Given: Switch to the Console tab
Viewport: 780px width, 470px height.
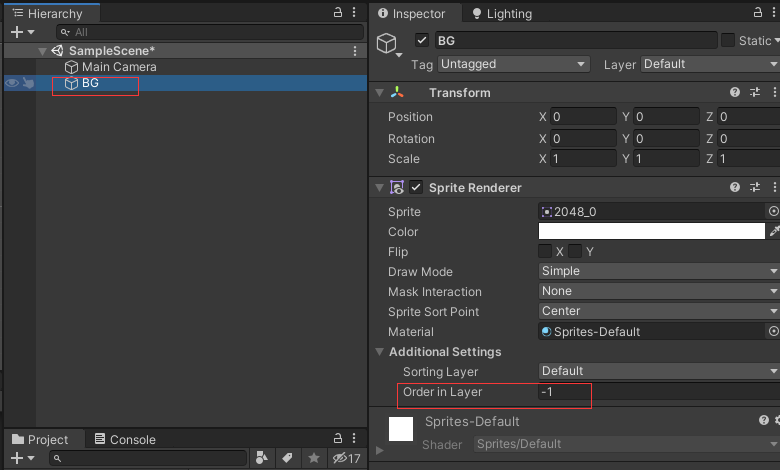Looking at the screenshot, I should [x=125, y=440].
